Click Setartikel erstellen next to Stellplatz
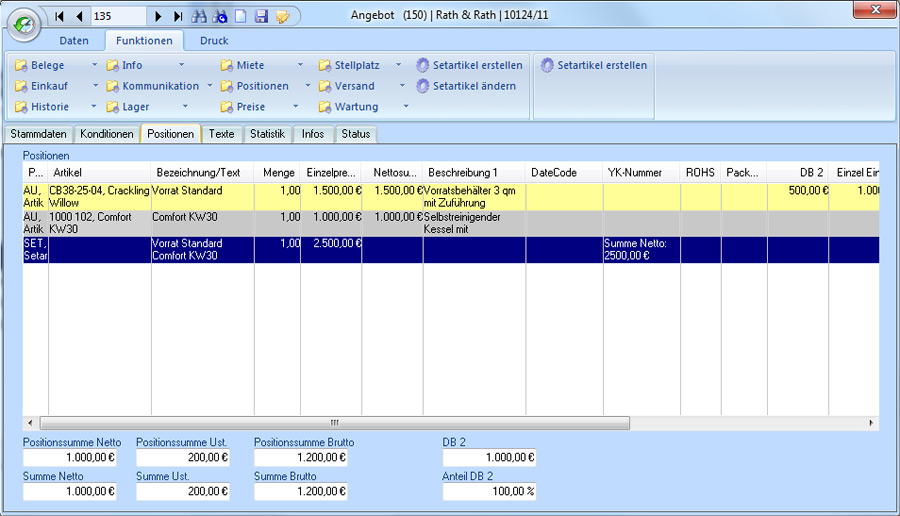Image resolution: width=900 pixels, height=516 pixels. coord(470,65)
